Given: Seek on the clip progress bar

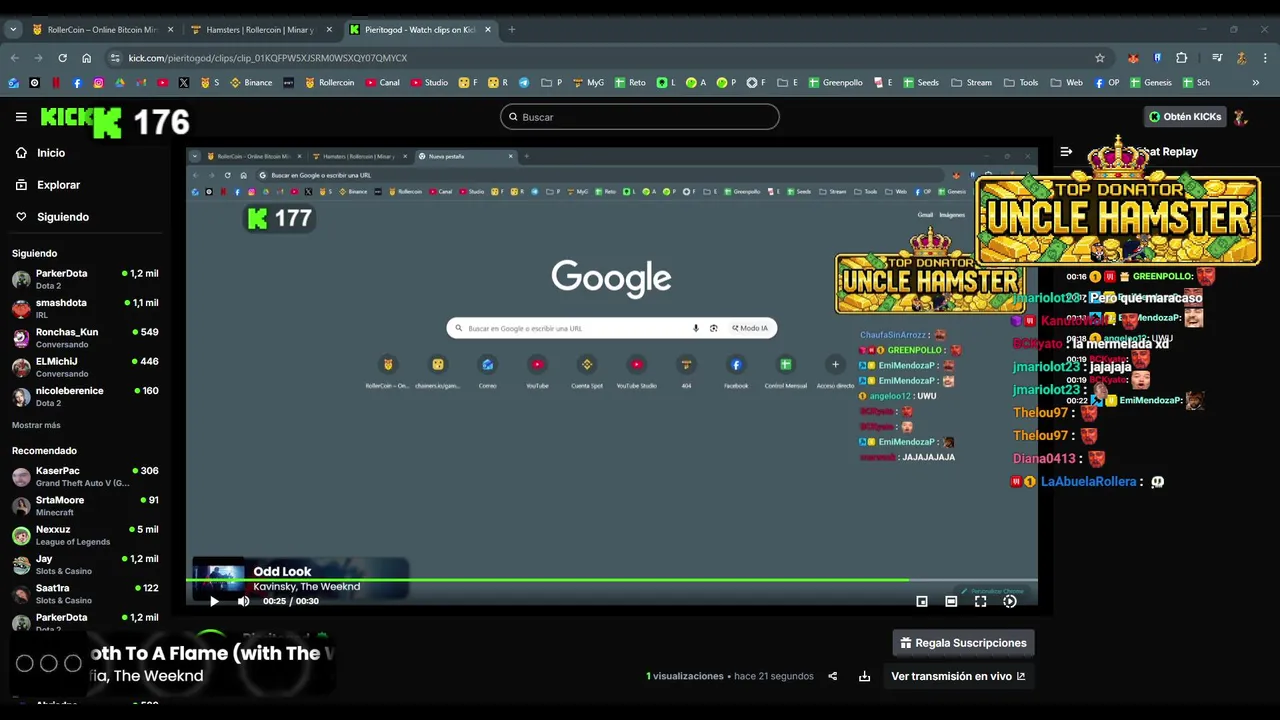Looking at the screenshot, I should coord(612,580).
